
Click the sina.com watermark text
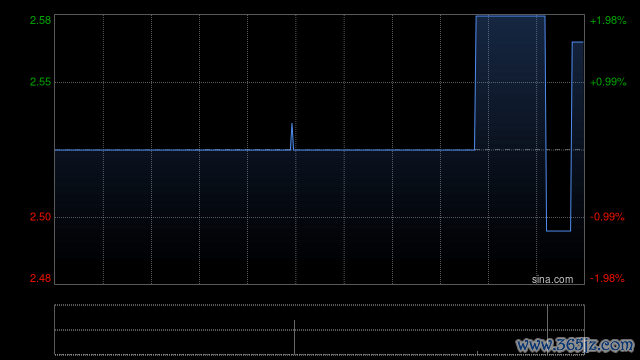(552, 280)
